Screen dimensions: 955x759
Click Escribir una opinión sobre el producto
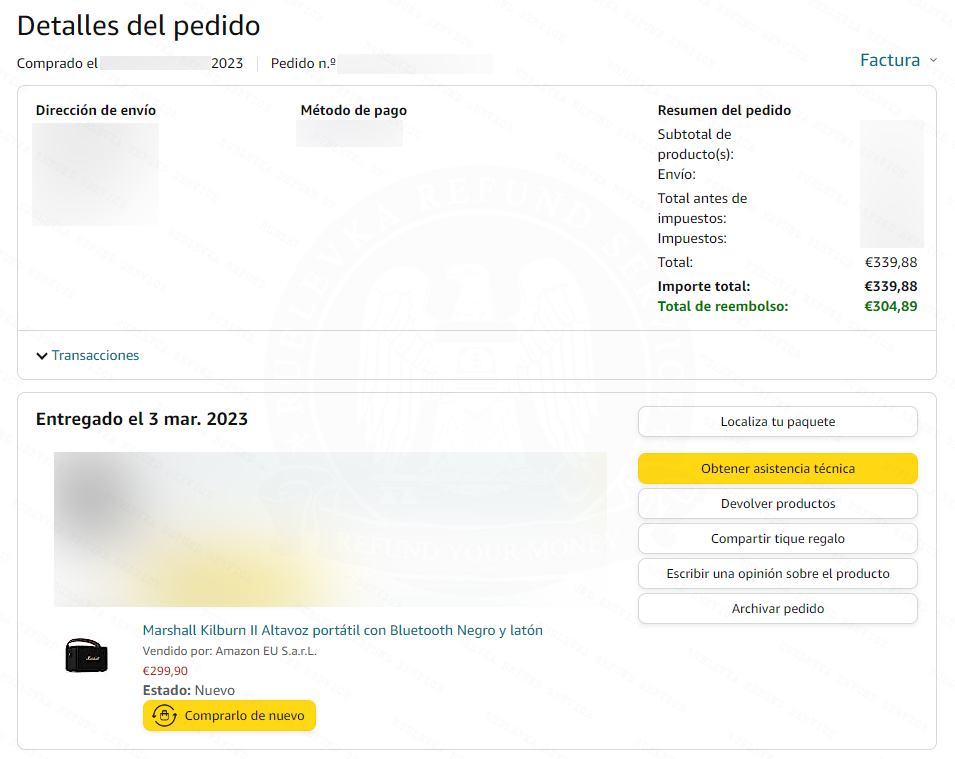coord(778,573)
